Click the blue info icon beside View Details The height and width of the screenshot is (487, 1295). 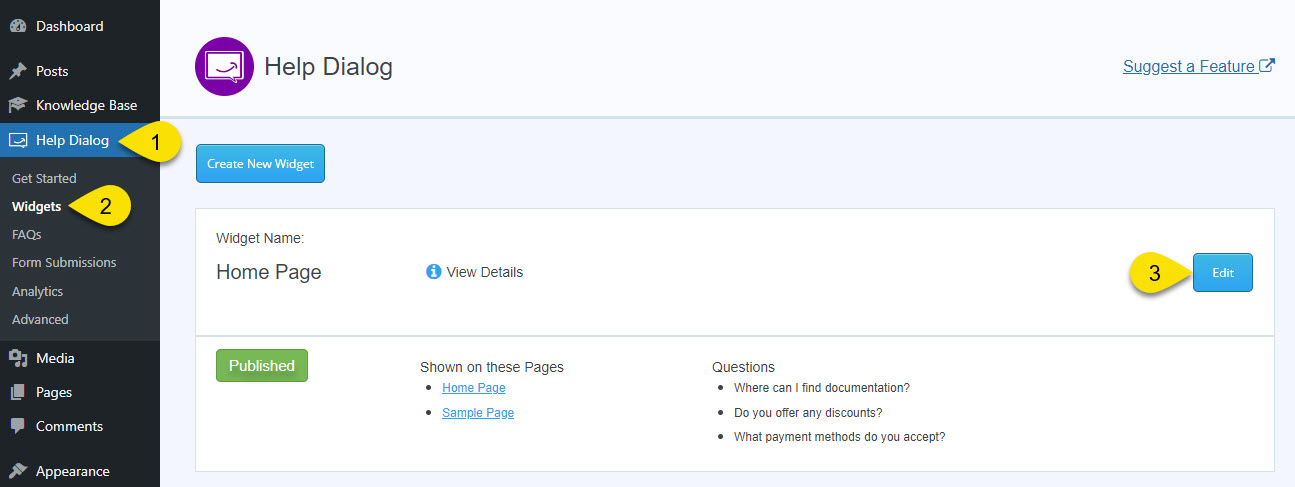point(433,272)
